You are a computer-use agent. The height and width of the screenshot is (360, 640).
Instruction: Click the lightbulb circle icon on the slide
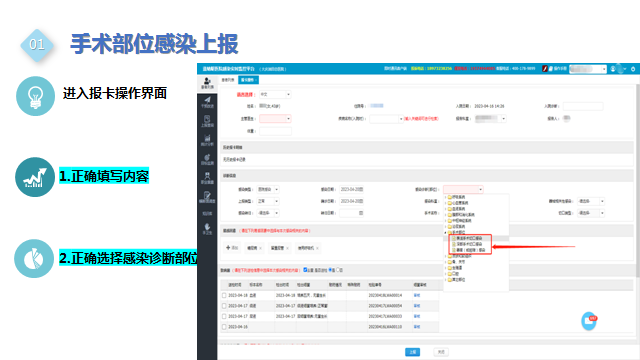(35, 96)
